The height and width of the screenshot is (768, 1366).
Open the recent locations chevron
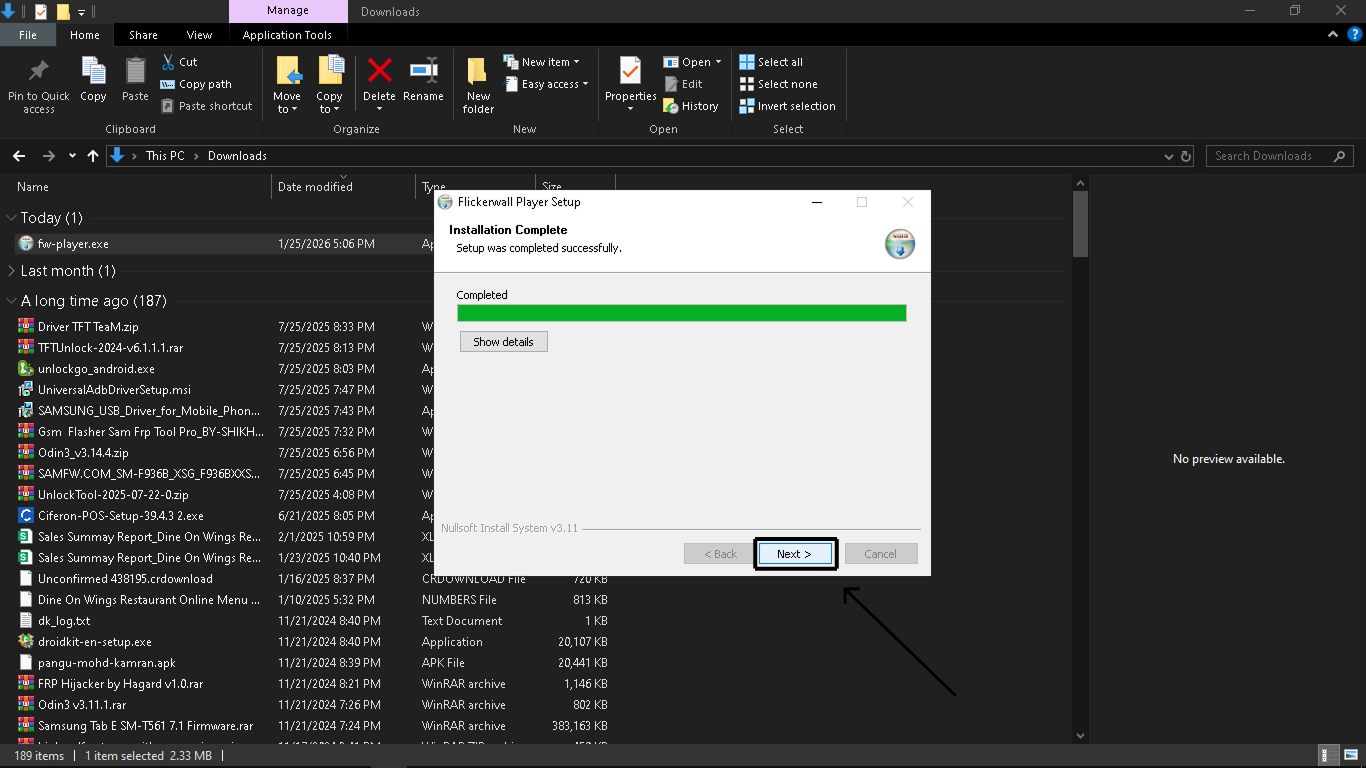pyautogui.click(x=72, y=156)
